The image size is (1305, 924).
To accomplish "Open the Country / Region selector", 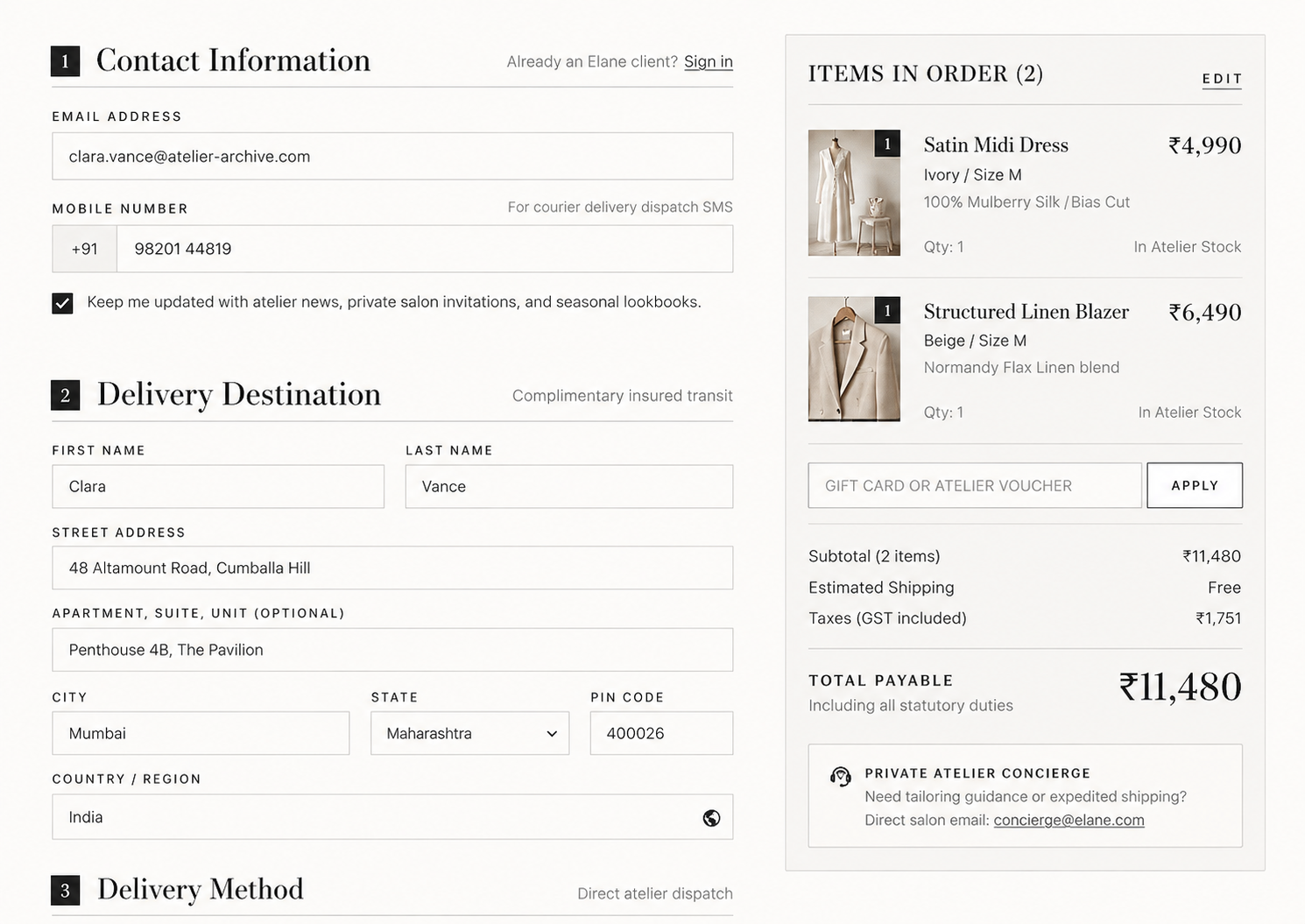I will point(392,817).
